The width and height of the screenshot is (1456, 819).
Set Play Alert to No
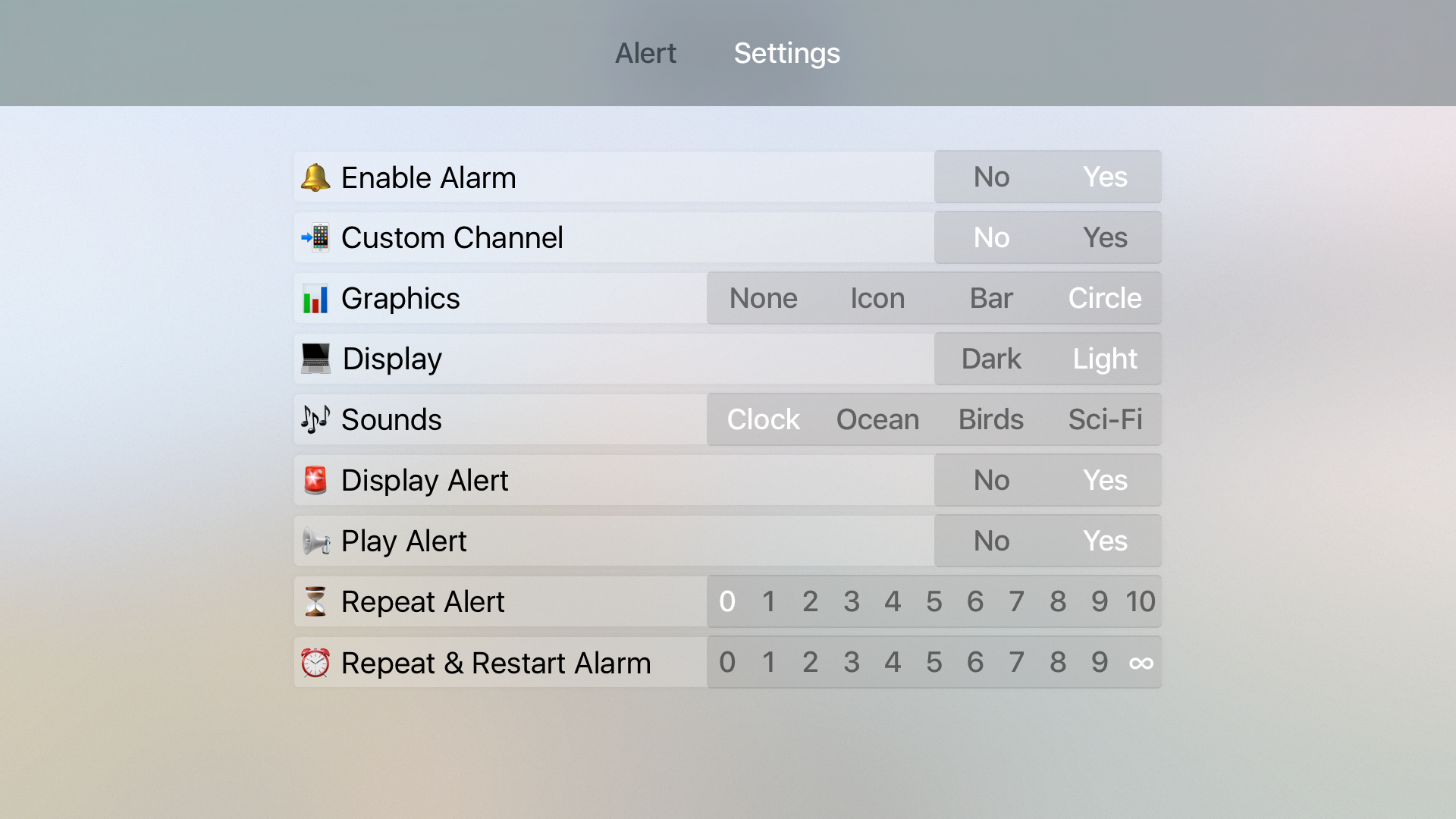click(991, 541)
